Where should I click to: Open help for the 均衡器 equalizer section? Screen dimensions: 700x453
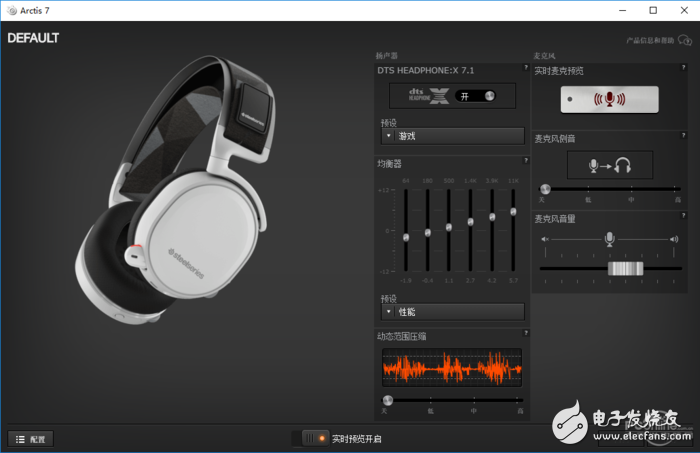tap(525, 160)
